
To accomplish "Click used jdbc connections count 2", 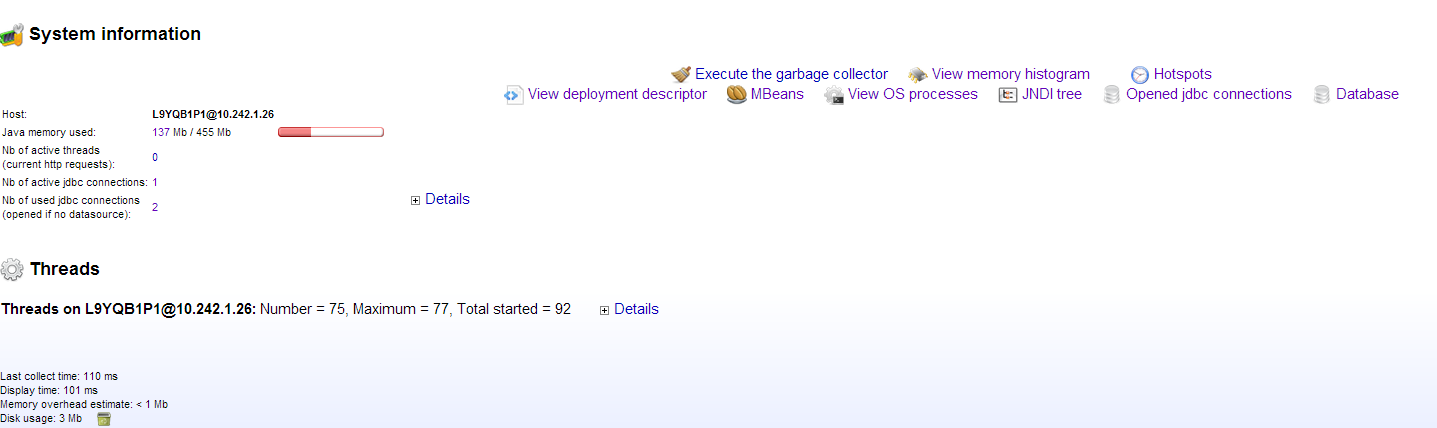I will click(x=155, y=207).
